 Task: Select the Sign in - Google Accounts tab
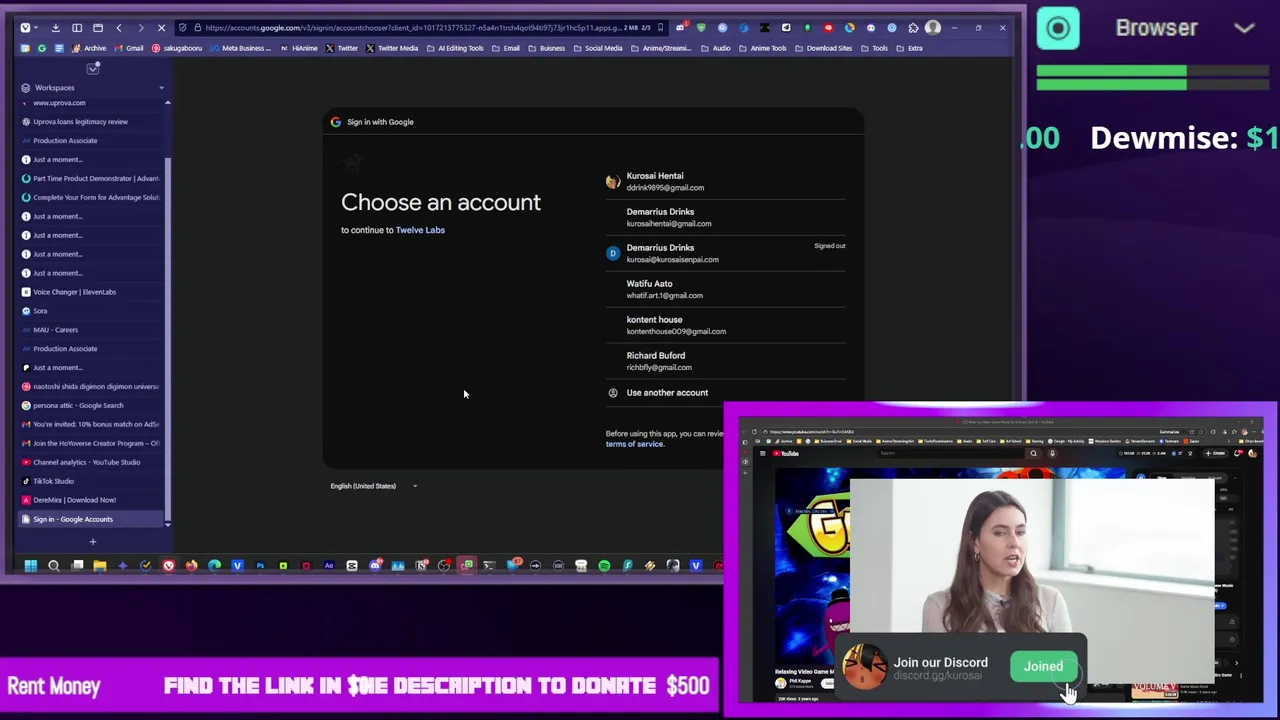tap(90, 519)
